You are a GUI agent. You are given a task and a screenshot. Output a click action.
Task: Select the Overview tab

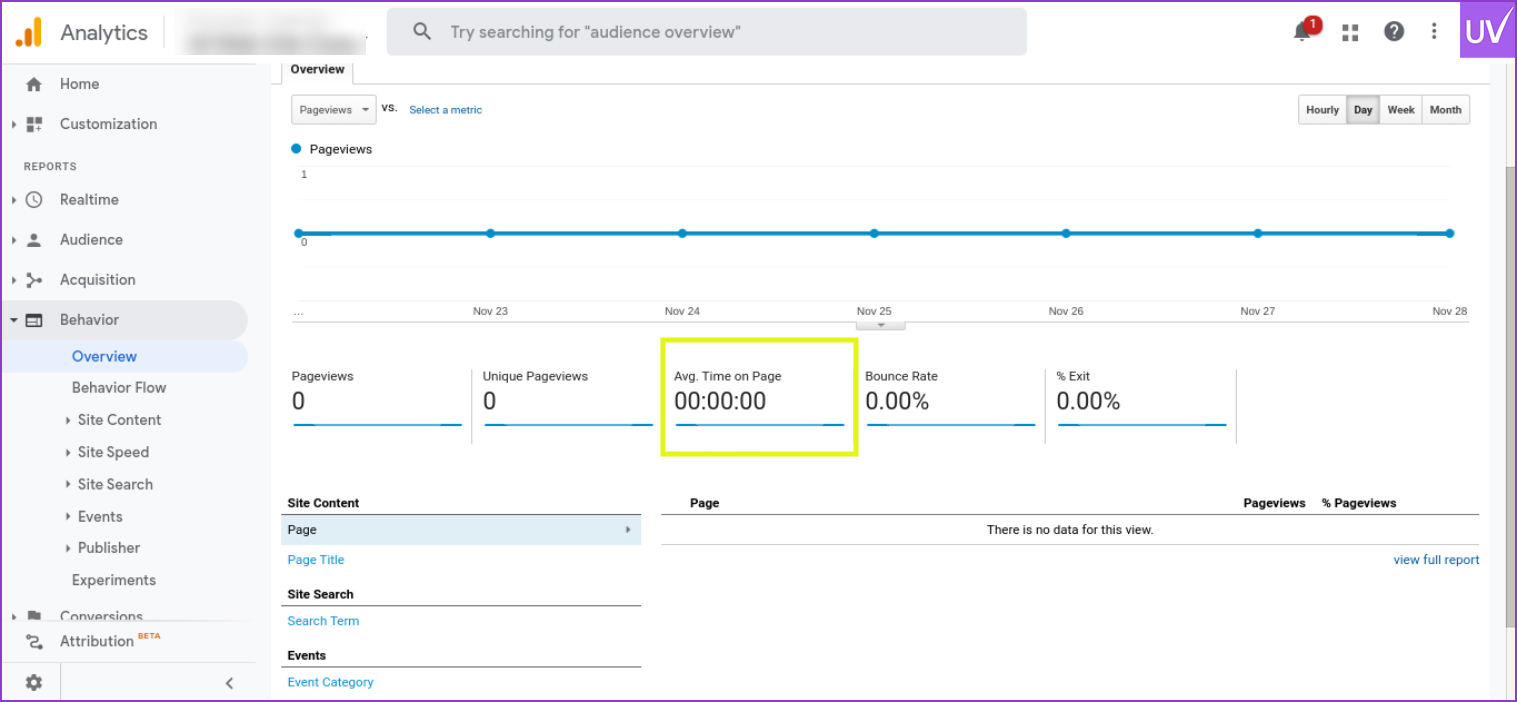(x=317, y=70)
